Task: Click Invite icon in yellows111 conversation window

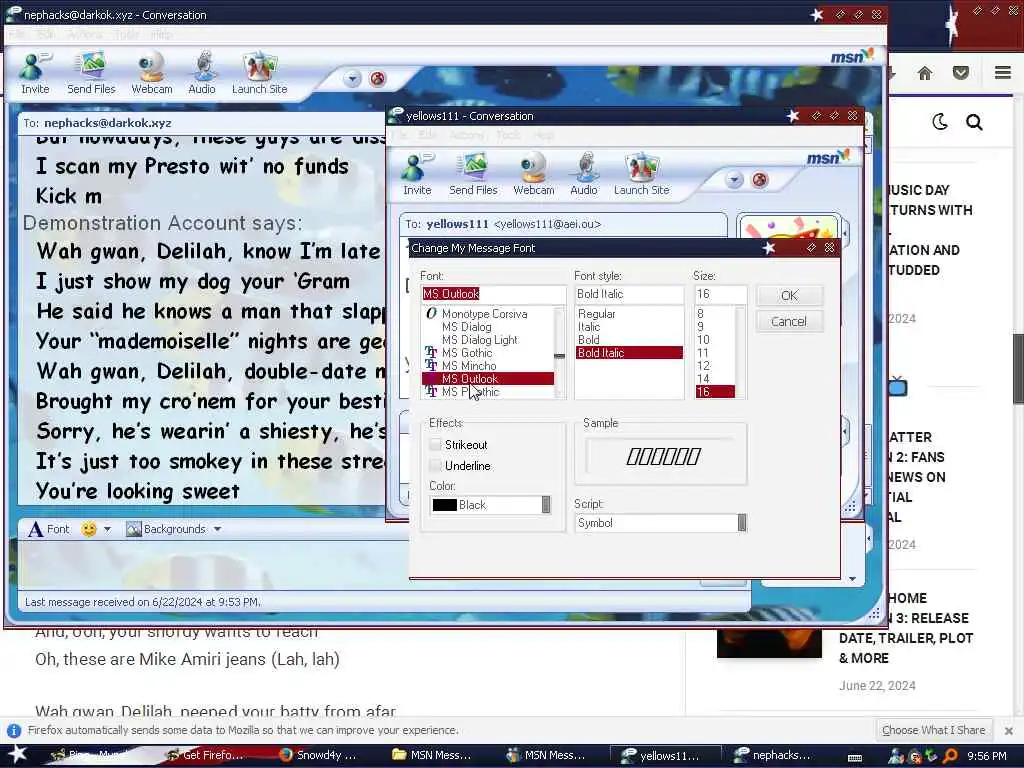Action: 417,174
